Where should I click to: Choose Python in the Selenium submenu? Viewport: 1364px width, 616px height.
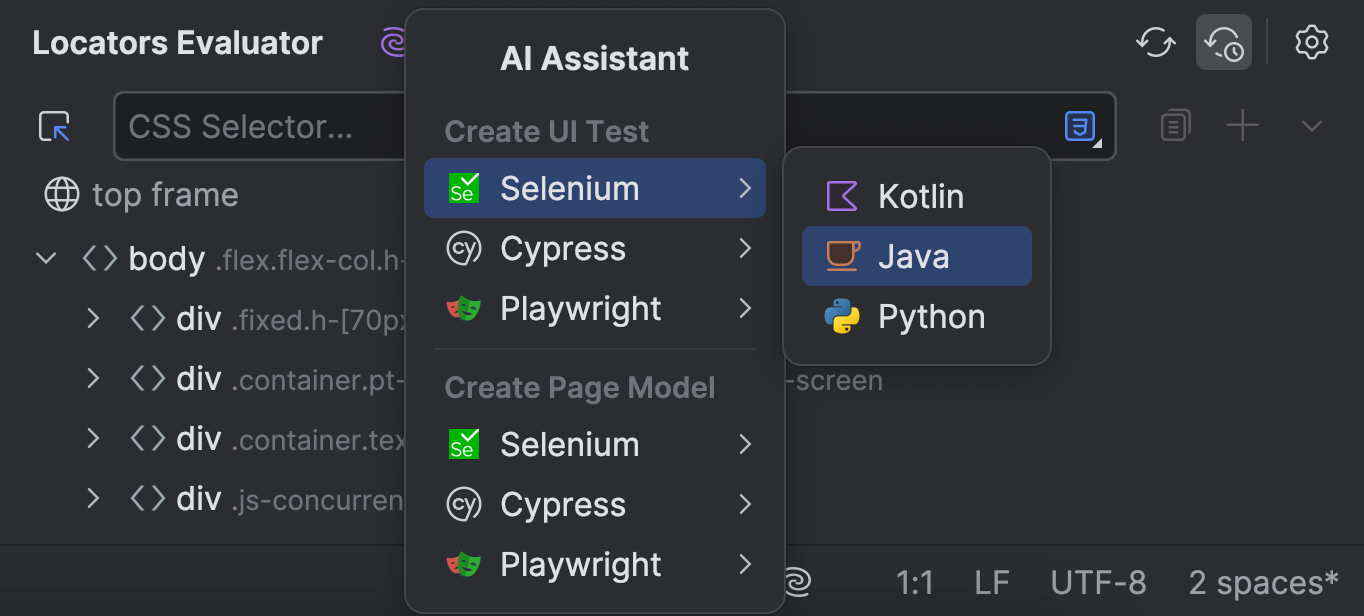tap(930, 316)
